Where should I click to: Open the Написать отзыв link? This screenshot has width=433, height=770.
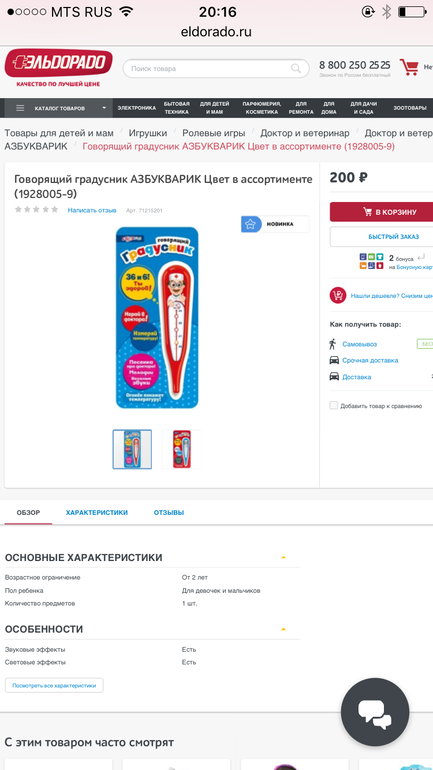click(x=92, y=210)
